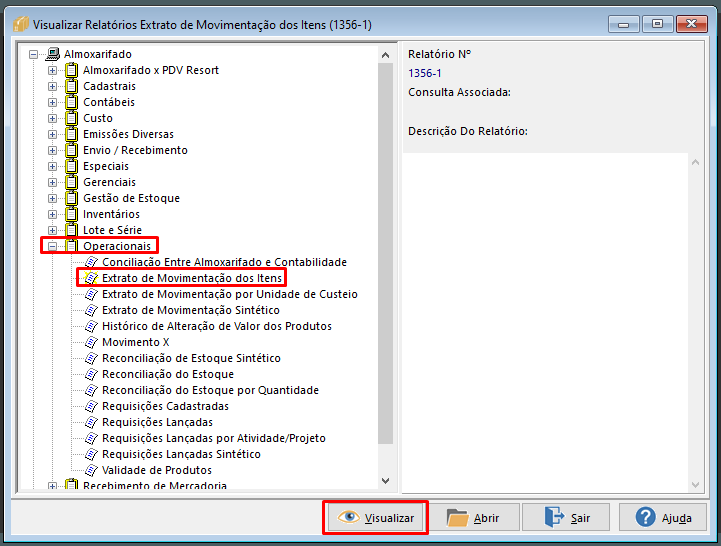Click the Histórico de Alteração report icon

(92, 326)
